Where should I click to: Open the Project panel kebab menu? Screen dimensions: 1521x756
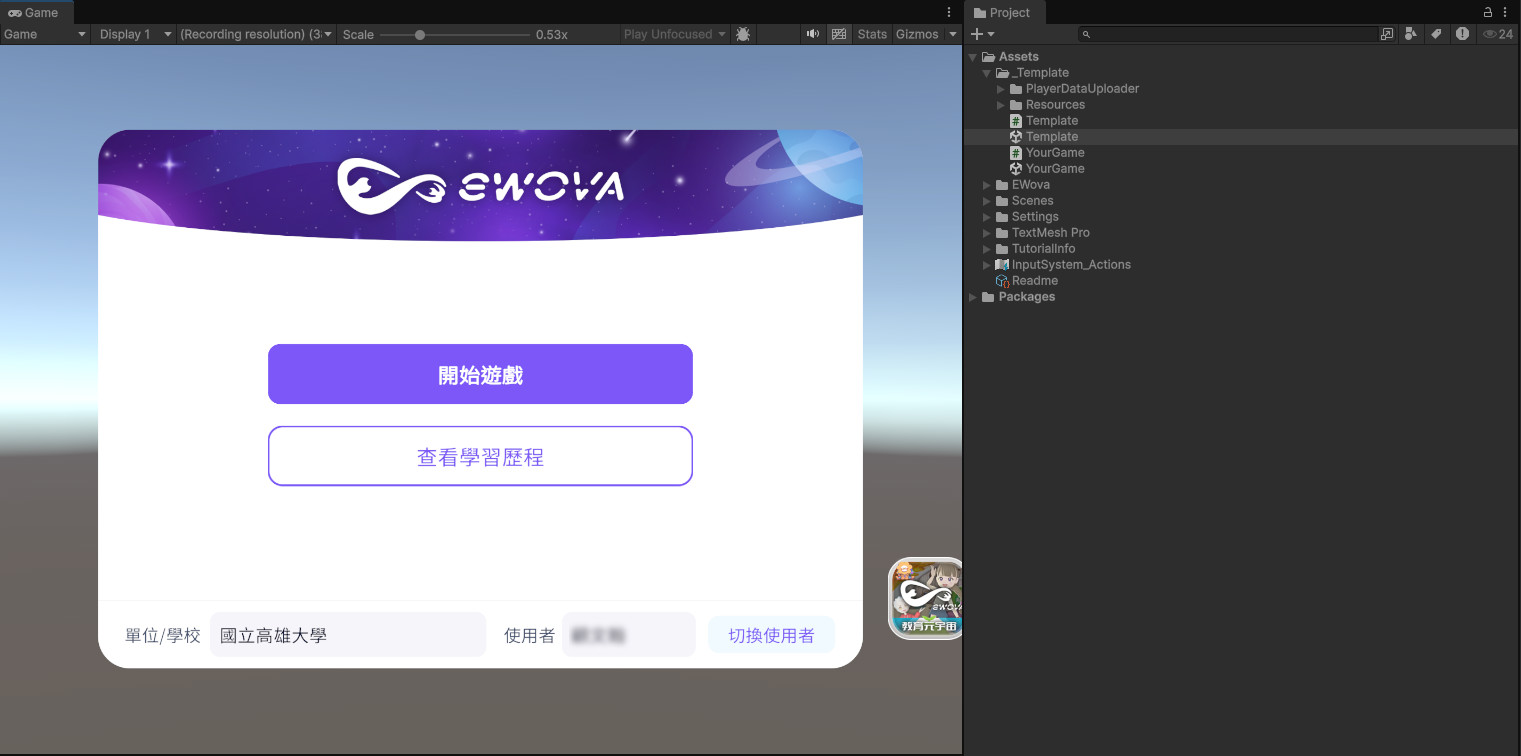[1505, 12]
